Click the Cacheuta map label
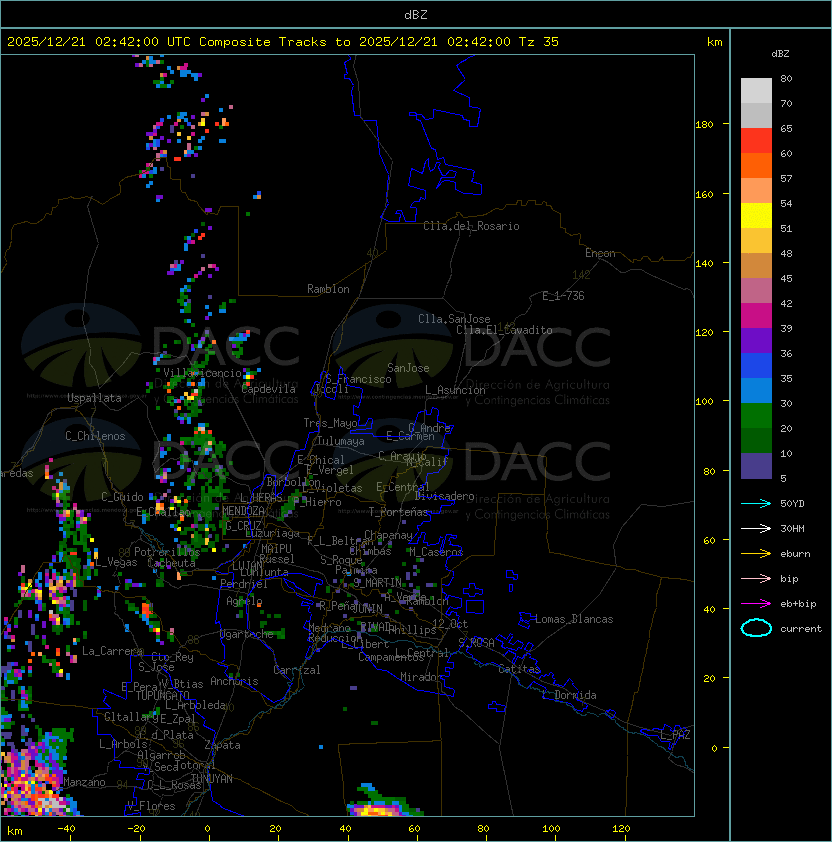832x842 pixels. (171, 563)
